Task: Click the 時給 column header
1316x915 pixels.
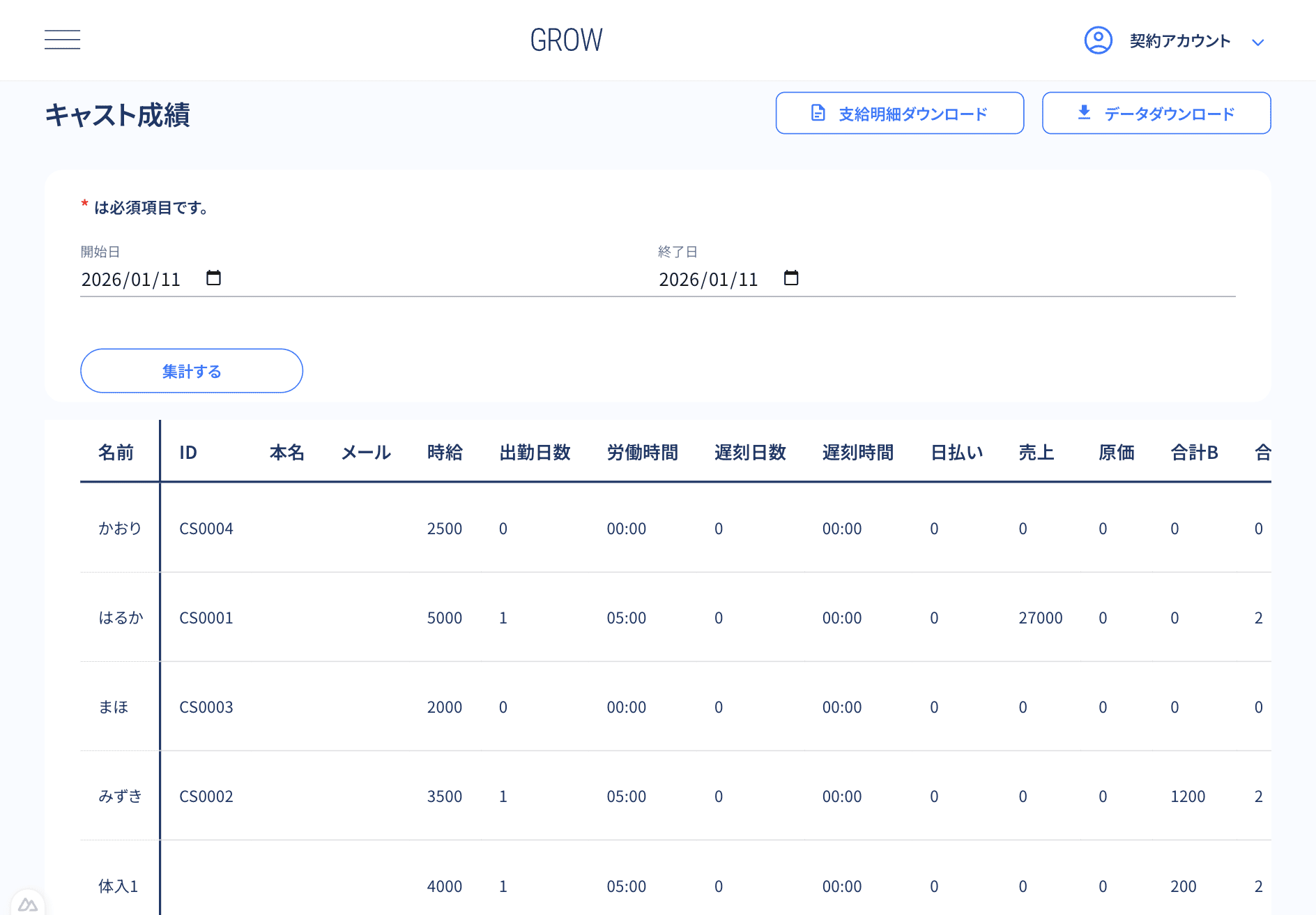Action: 445,453
